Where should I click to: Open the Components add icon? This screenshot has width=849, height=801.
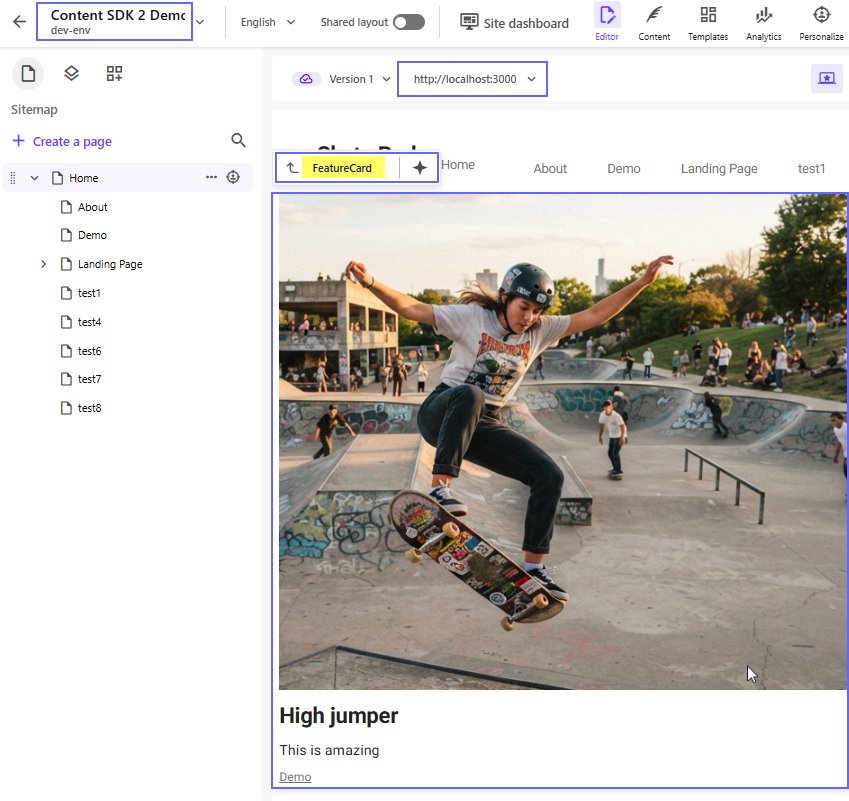tap(114, 73)
